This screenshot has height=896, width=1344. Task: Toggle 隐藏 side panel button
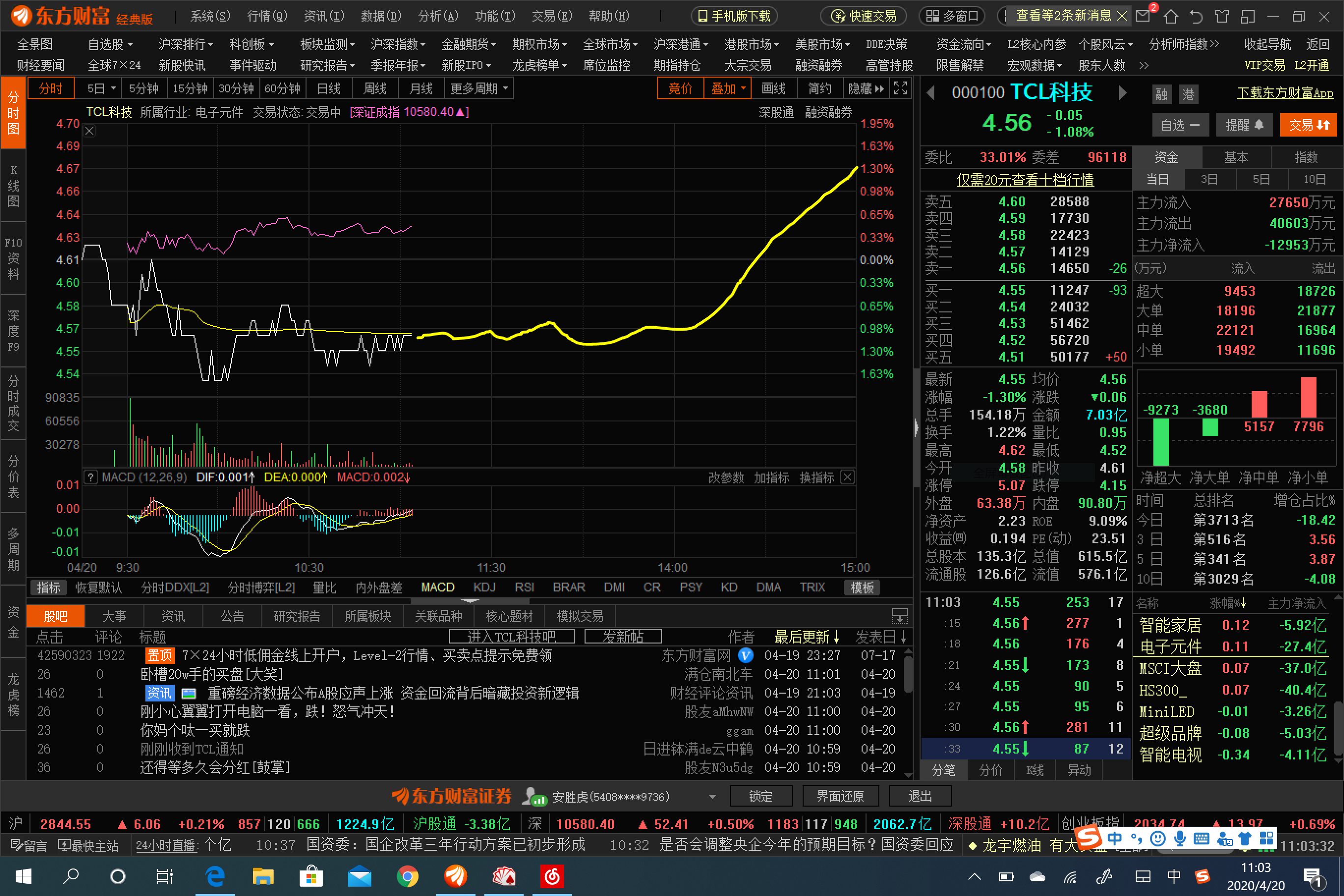pos(867,88)
